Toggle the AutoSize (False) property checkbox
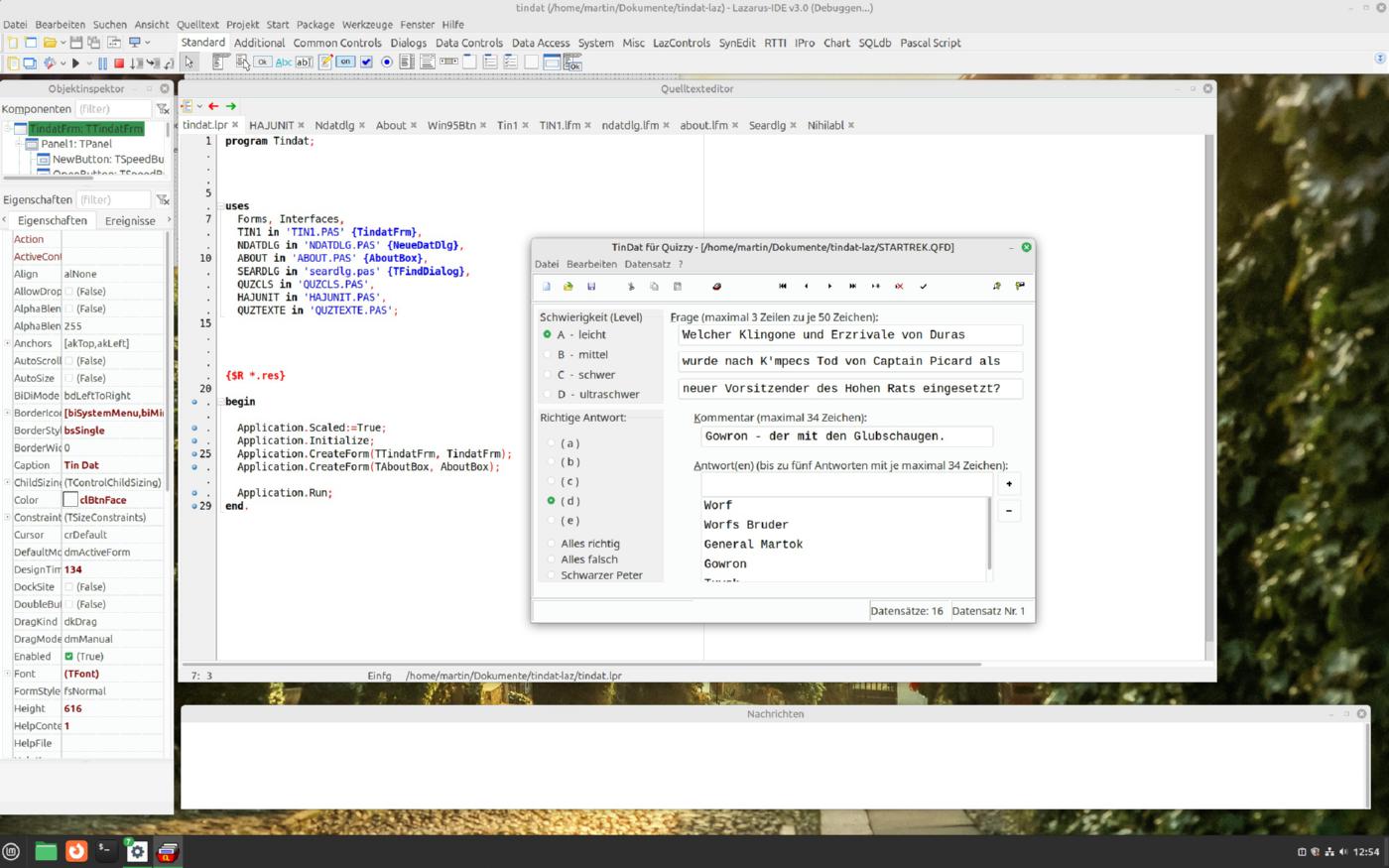Viewport: 1389px width, 868px height. (x=68, y=378)
